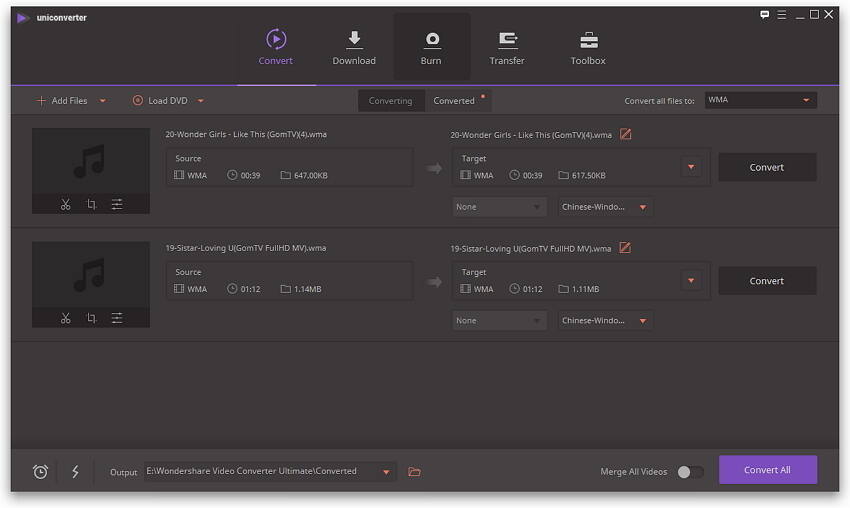The width and height of the screenshot is (850, 508).
Task: Open the output folder icon
Action: click(415, 472)
